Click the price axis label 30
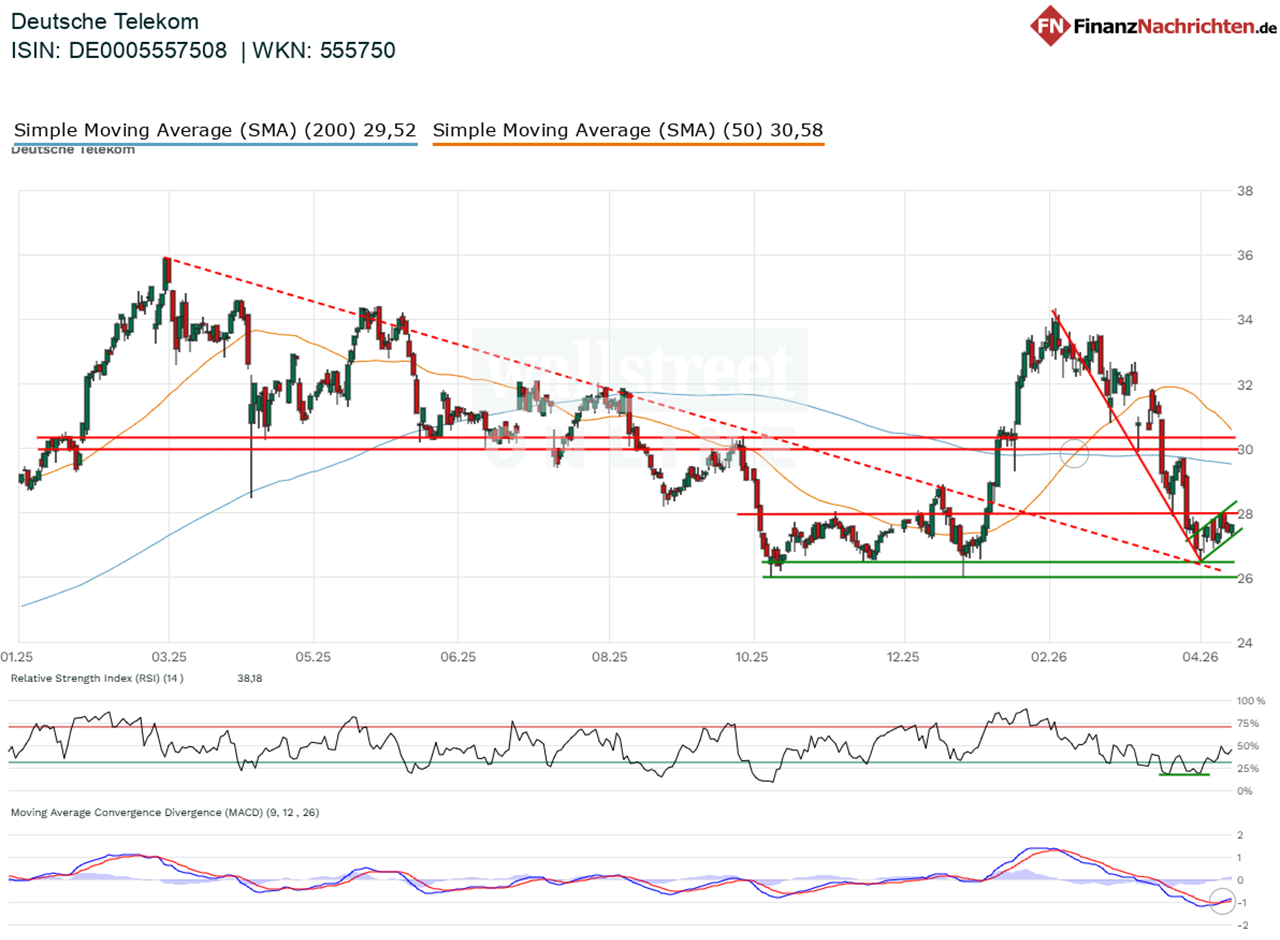1280x940 pixels. 1245,449
